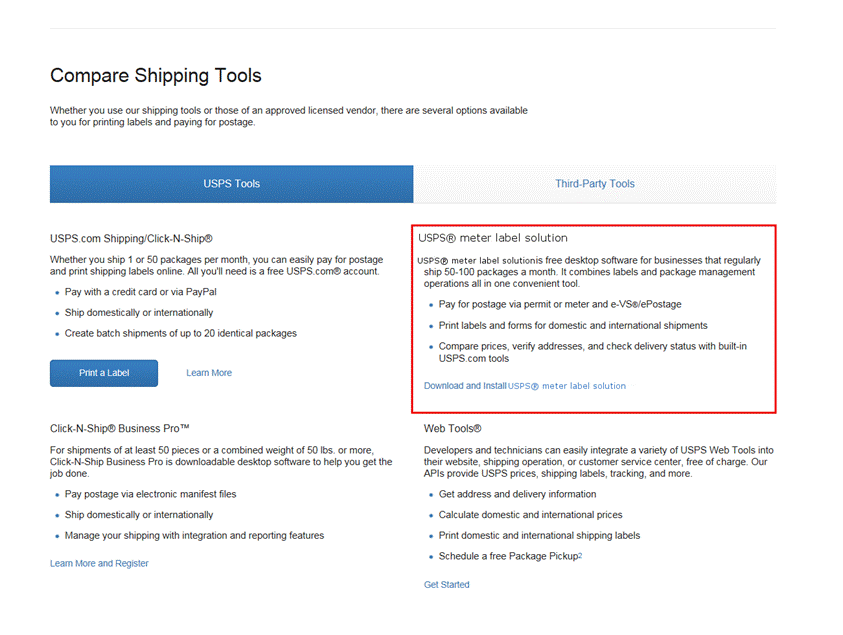Viewport: 843px width, 635px height.
Task: Switch to the USPS Tools tab
Action: click(231, 184)
